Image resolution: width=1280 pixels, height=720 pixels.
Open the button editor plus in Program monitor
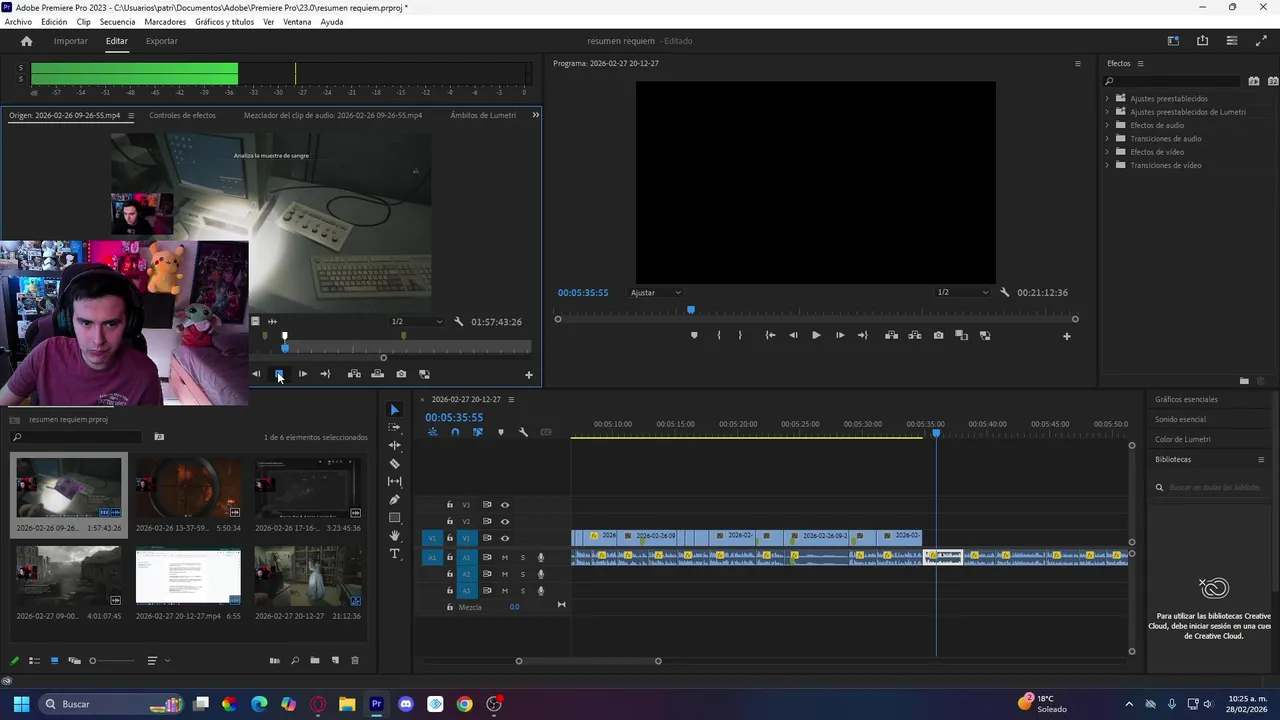1066,336
